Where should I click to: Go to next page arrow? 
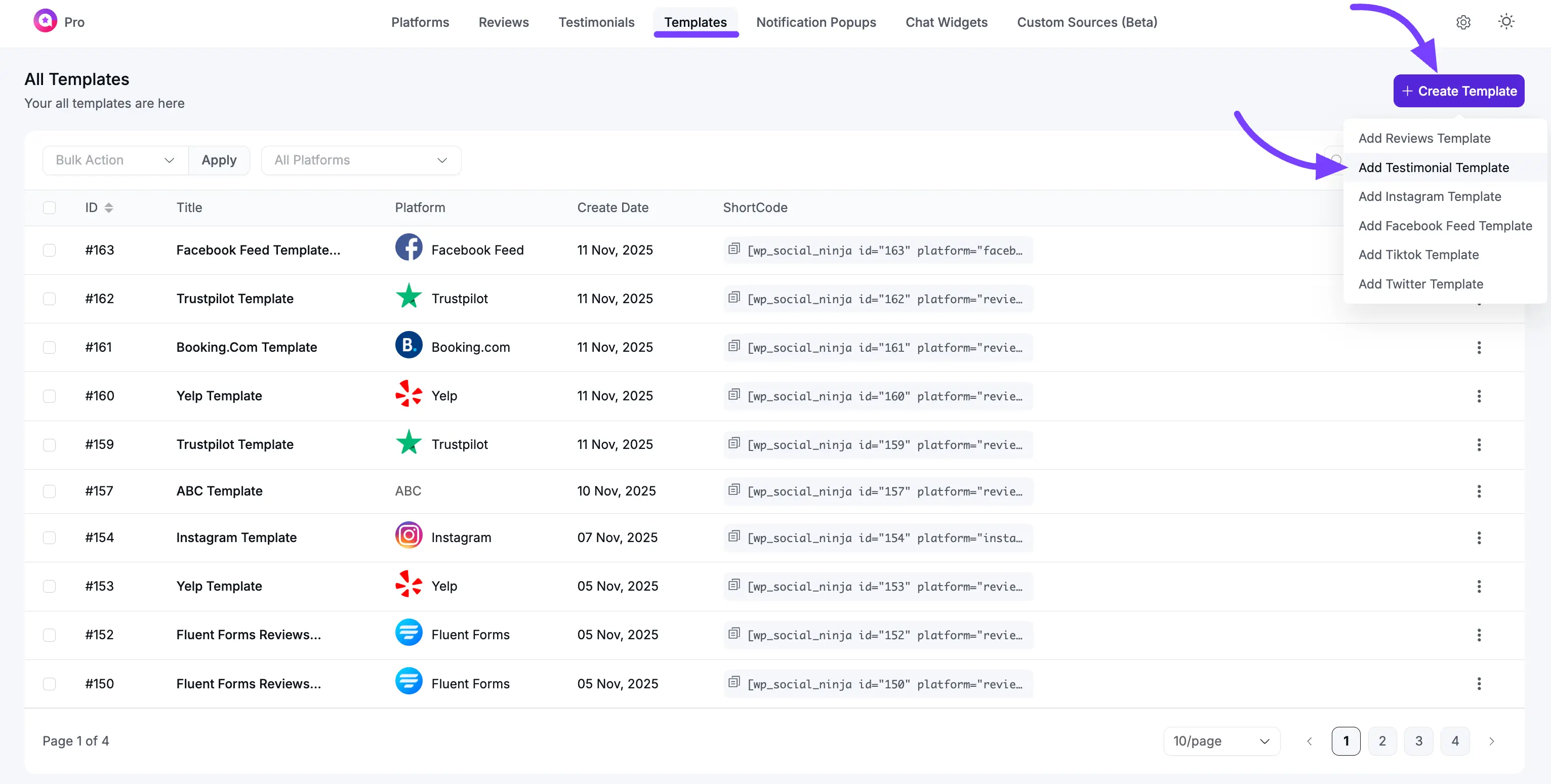(x=1491, y=741)
